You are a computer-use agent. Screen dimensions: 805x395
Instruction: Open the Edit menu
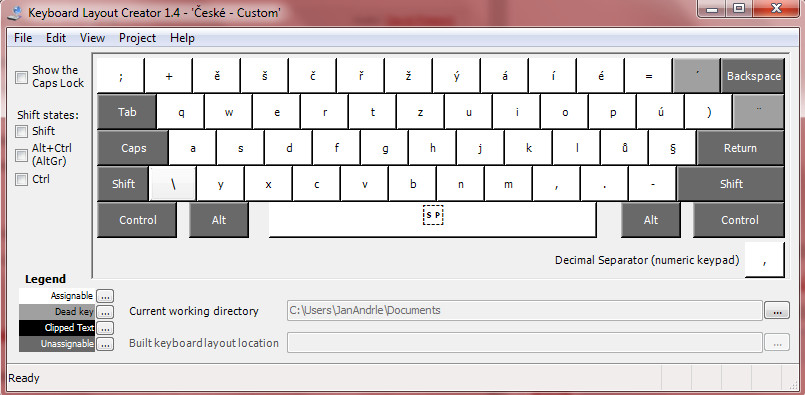tap(56, 38)
